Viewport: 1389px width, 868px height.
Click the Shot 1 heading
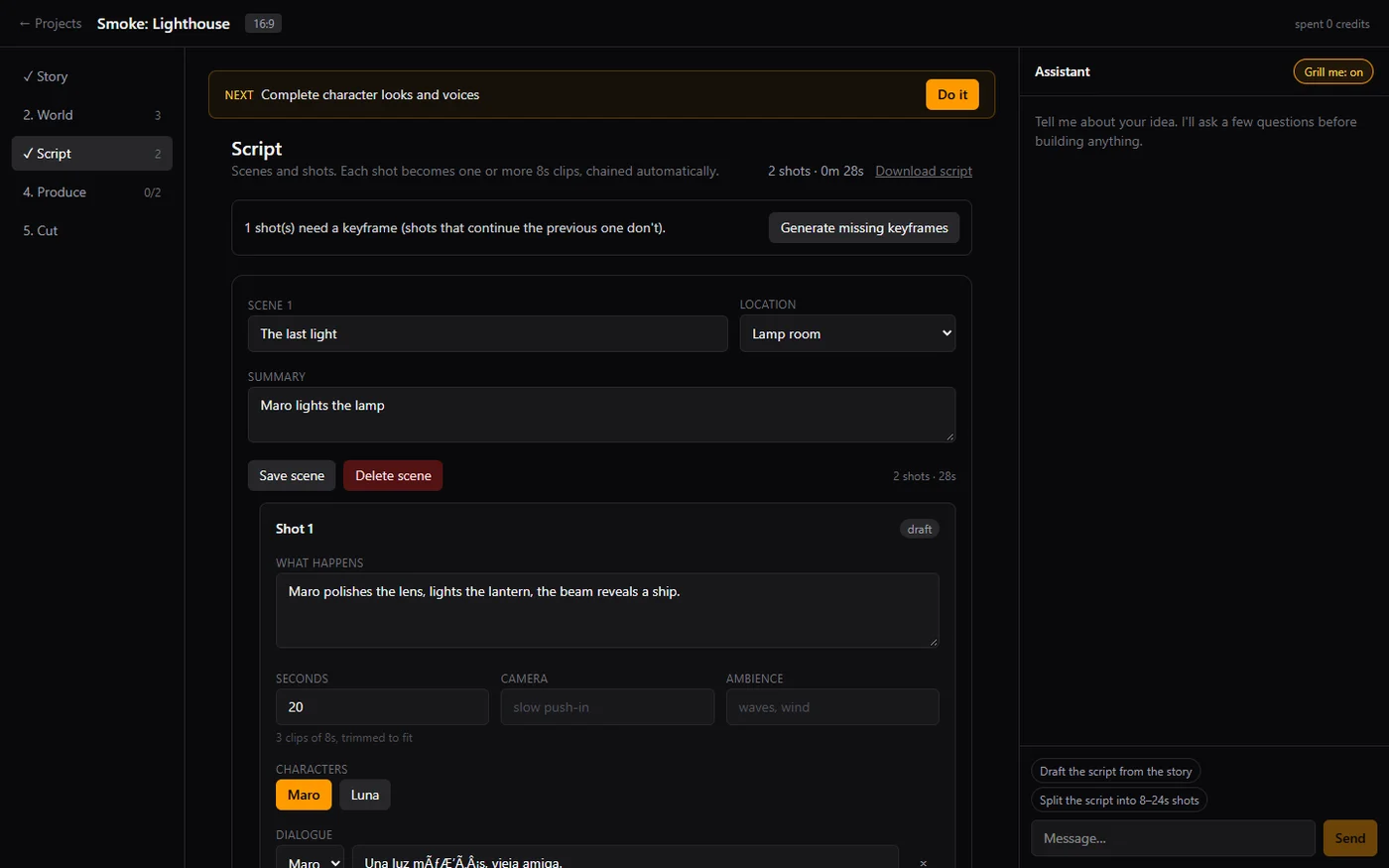(x=295, y=529)
